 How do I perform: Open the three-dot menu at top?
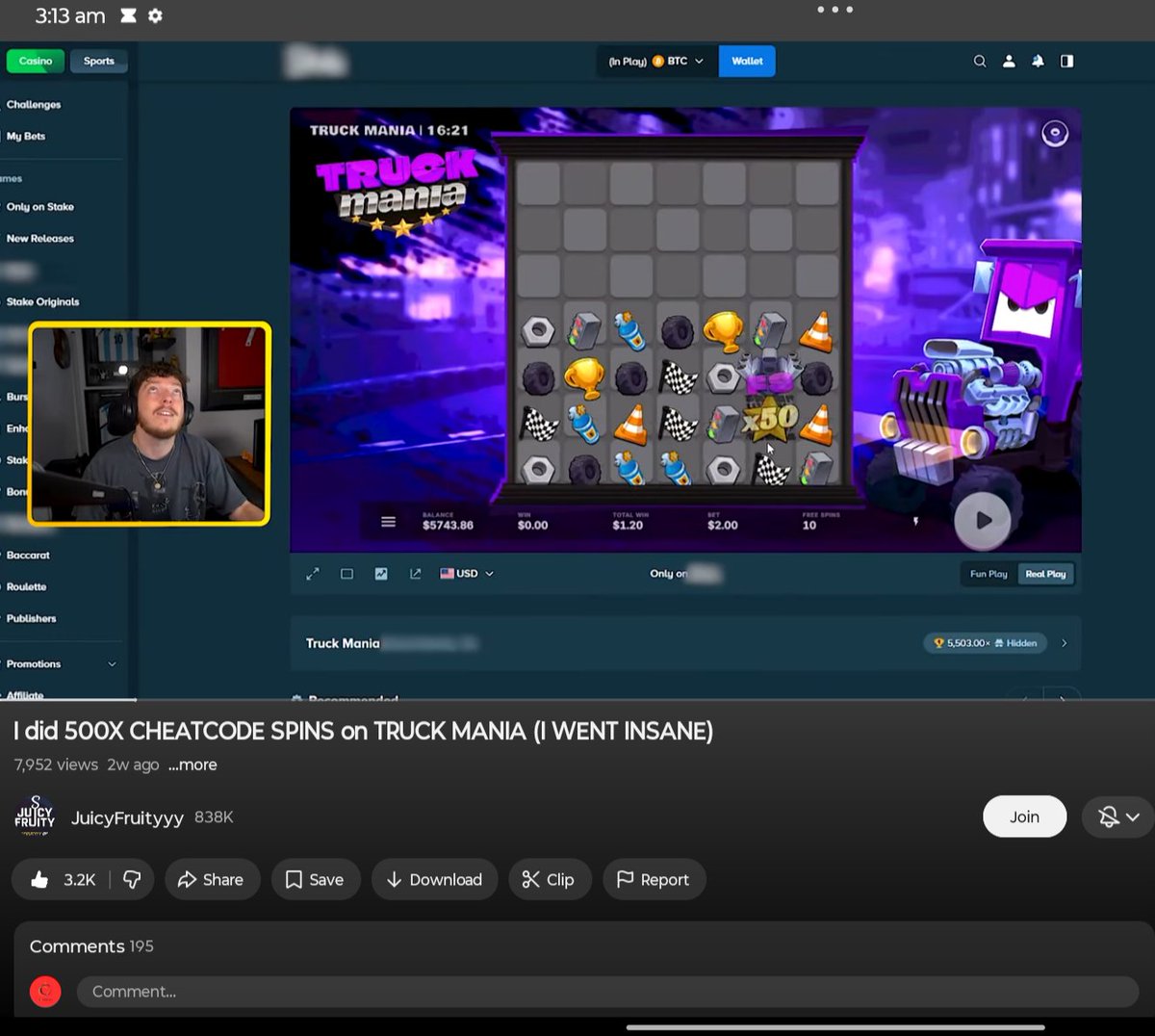pyautogui.click(x=834, y=10)
